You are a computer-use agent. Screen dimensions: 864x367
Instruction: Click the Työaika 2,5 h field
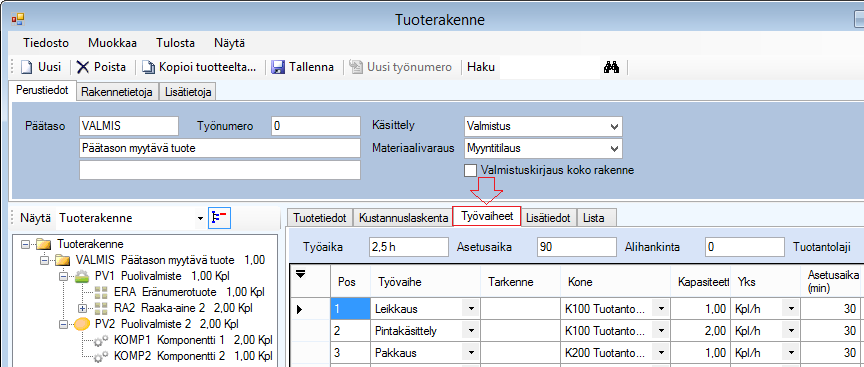409,247
